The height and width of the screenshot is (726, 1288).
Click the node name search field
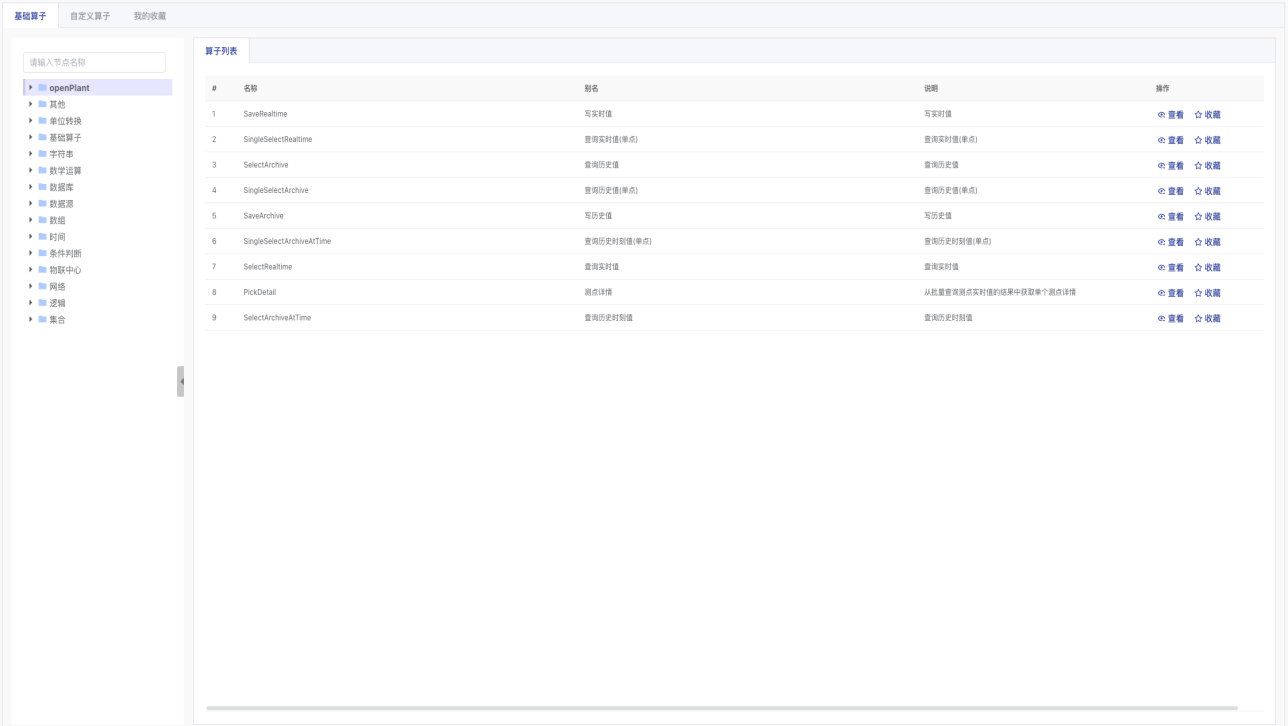coord(94,63)
